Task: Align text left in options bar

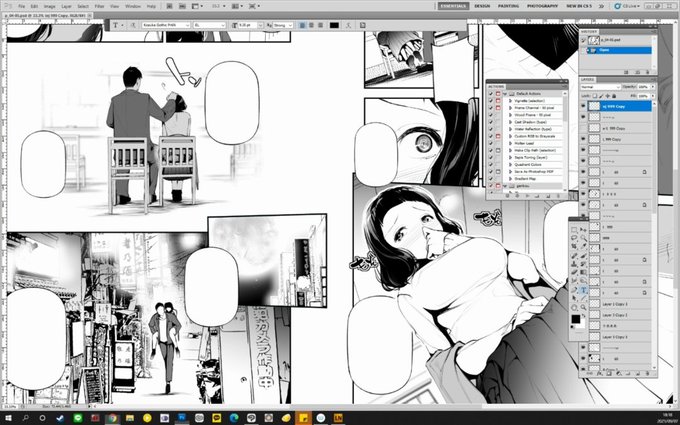Action: [302, 25]
